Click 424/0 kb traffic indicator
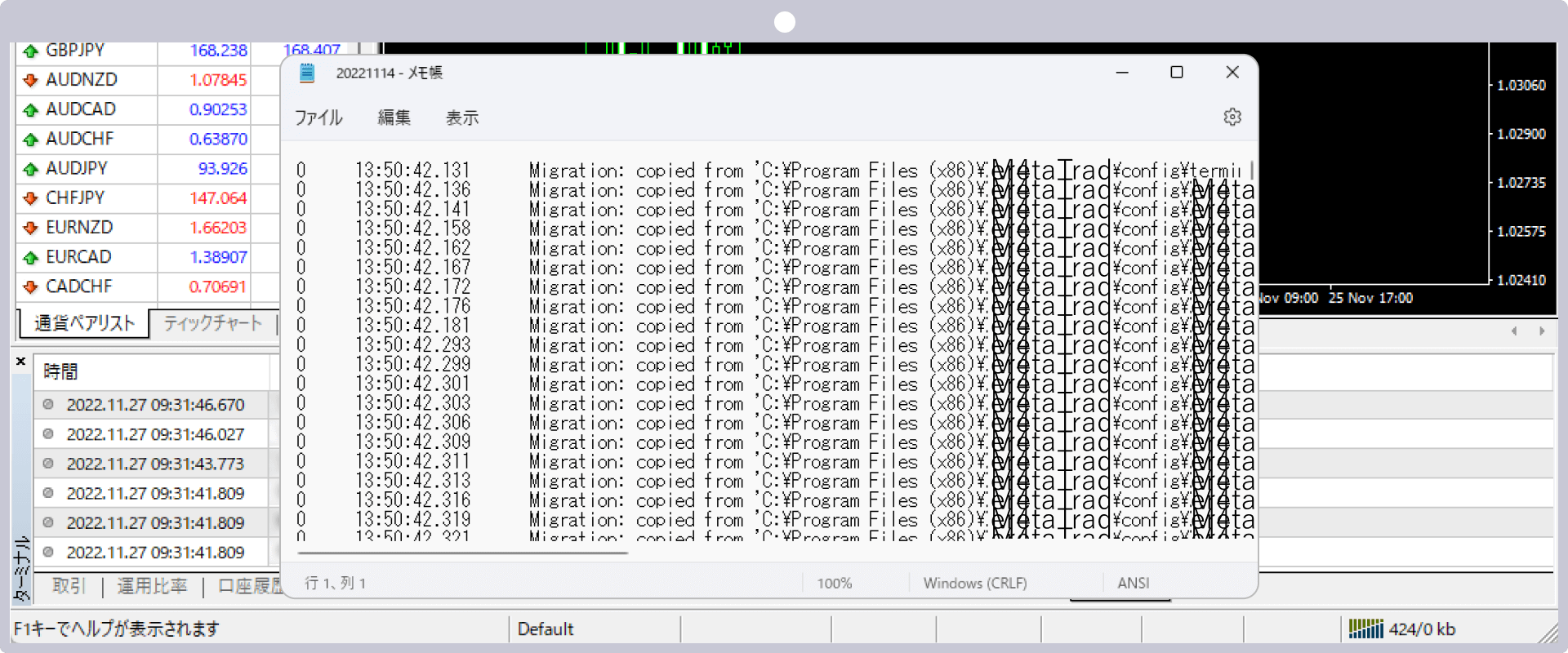This screenshot has width=1568, height=653. tap(1422, 629)
